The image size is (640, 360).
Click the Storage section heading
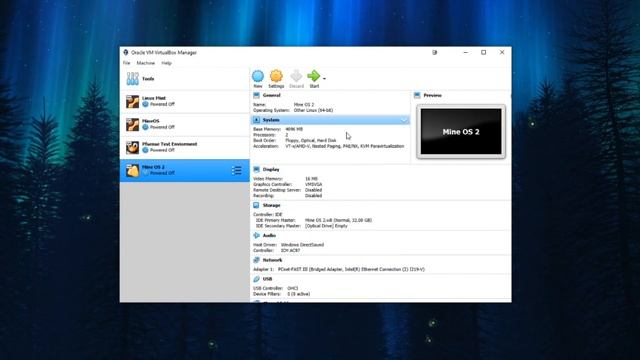coord(271,205)
